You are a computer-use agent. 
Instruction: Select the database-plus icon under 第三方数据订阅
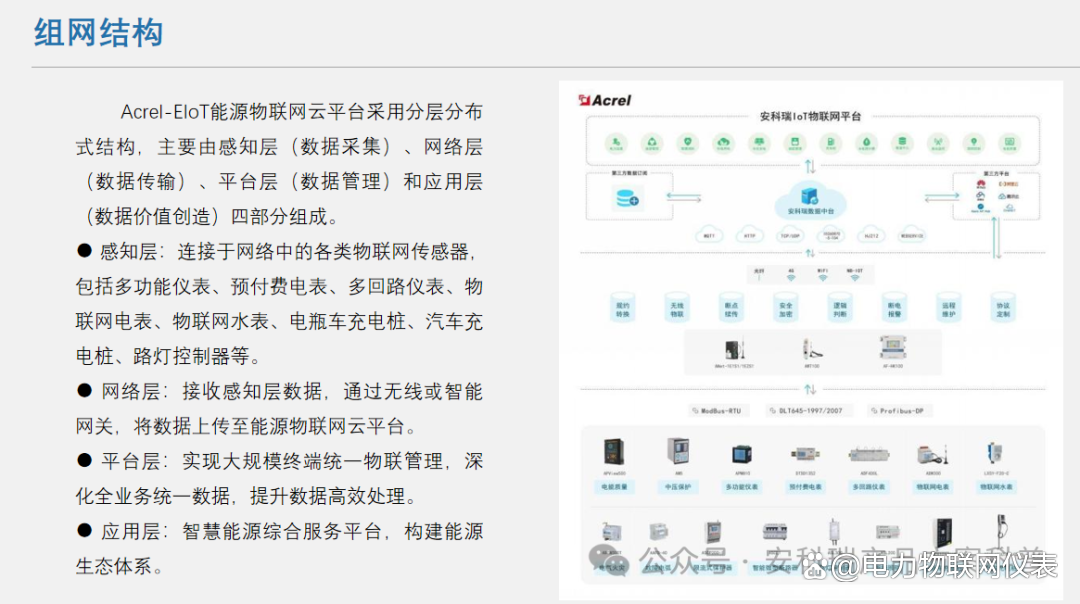coord(627,199)
